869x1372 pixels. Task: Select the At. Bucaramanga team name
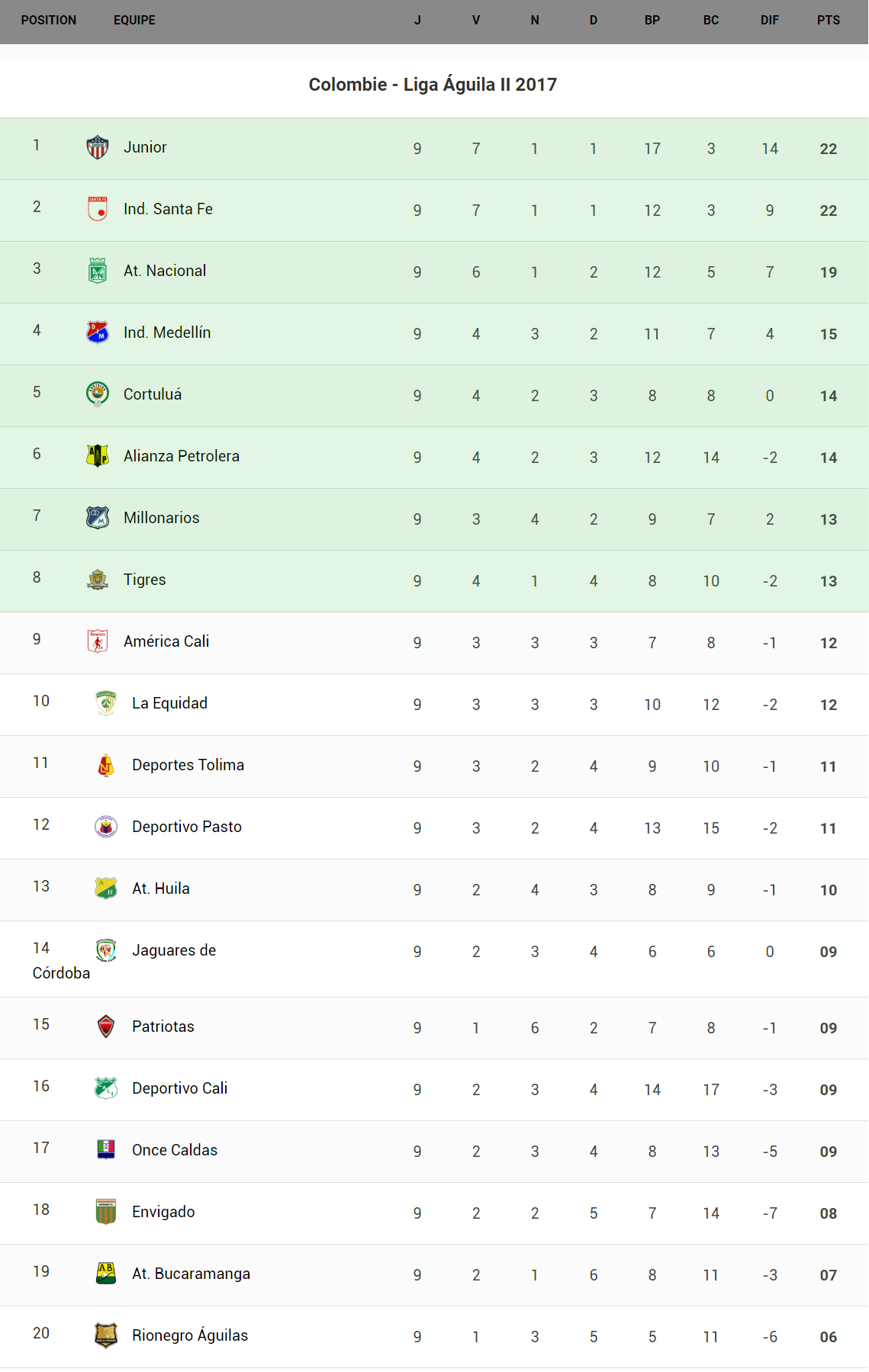tap(191, 1274)
